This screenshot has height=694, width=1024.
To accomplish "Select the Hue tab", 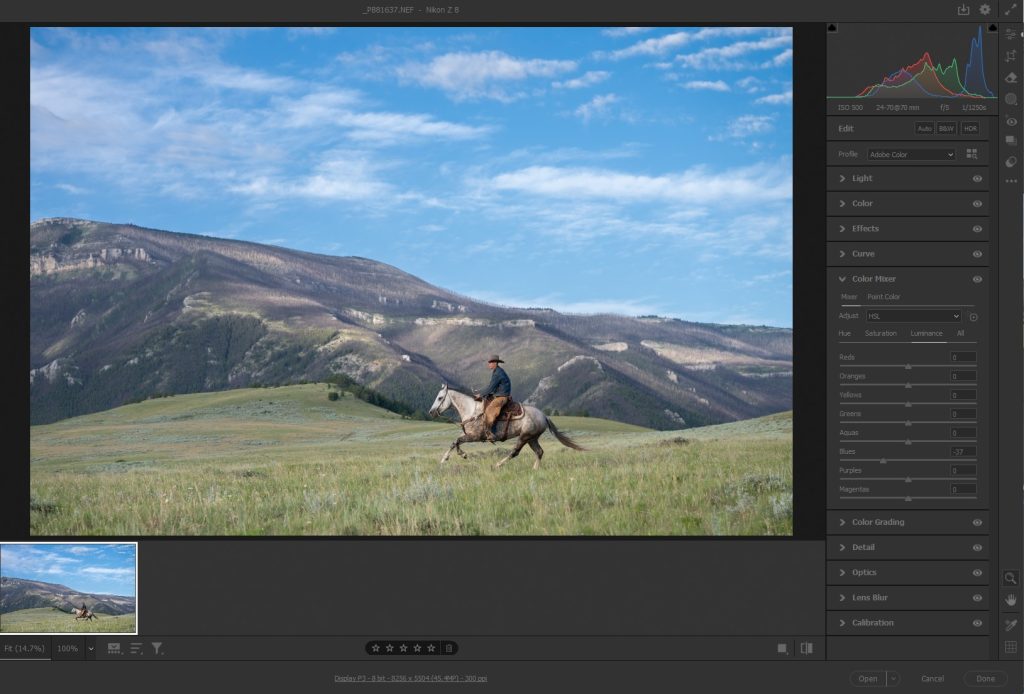I will 844,334.
